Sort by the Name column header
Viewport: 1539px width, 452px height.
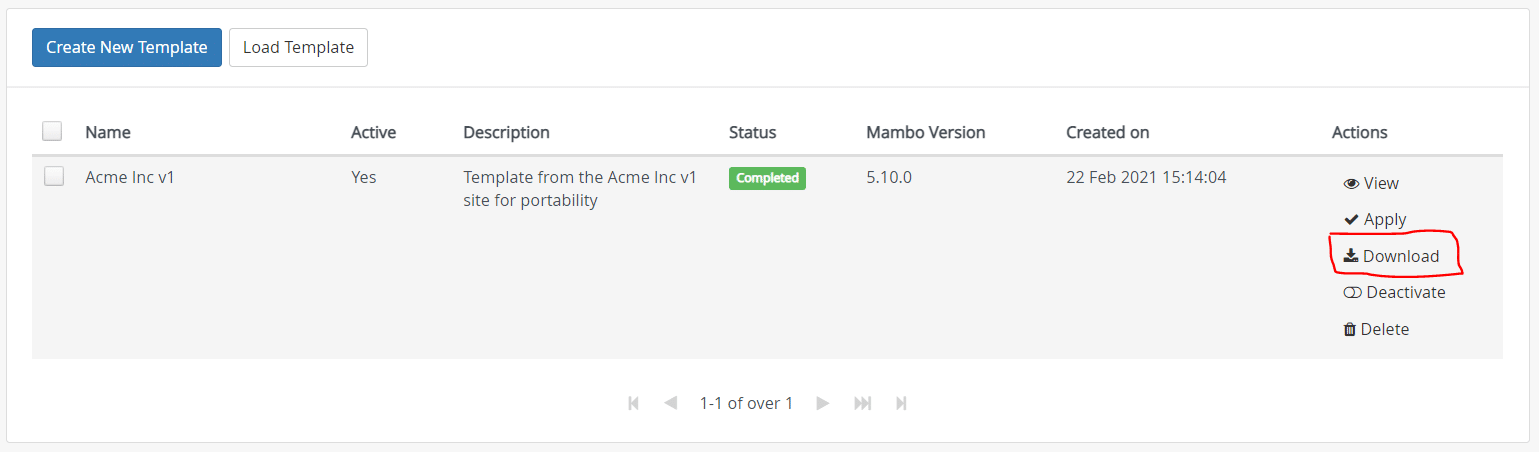click(108, 132)
